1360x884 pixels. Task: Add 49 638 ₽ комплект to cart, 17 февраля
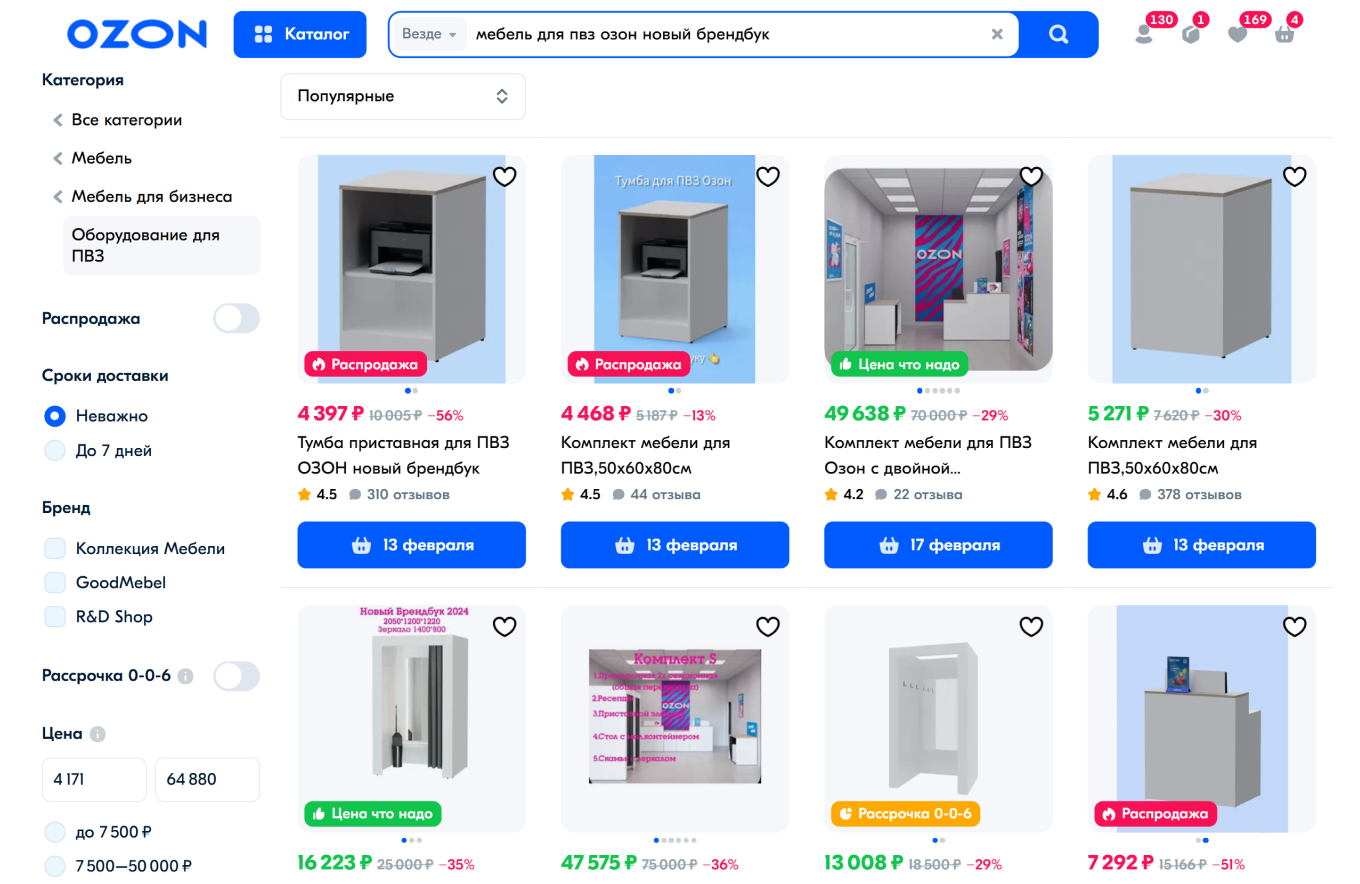click(x=938, y=545)
